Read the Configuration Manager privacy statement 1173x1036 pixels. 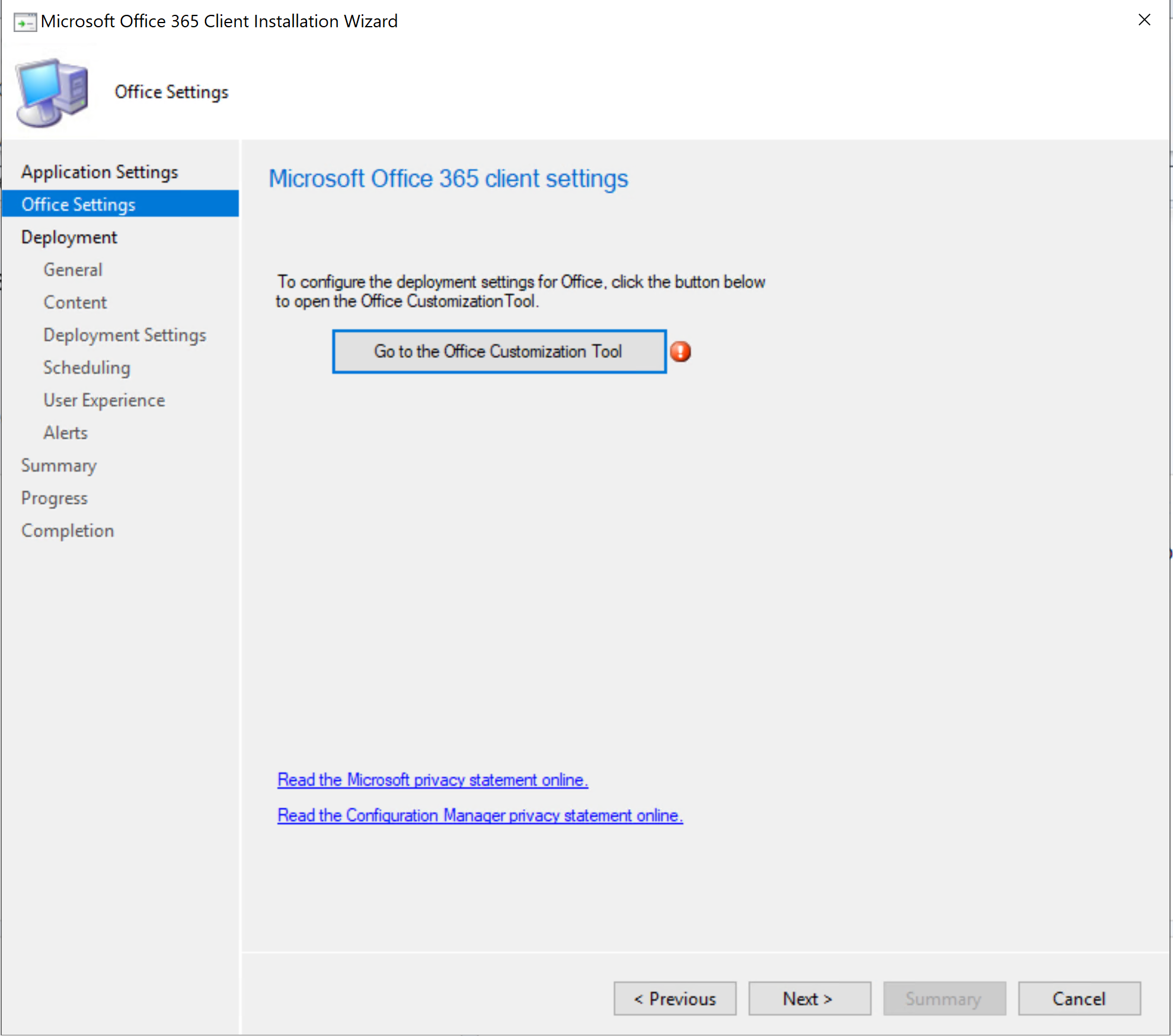480,815
